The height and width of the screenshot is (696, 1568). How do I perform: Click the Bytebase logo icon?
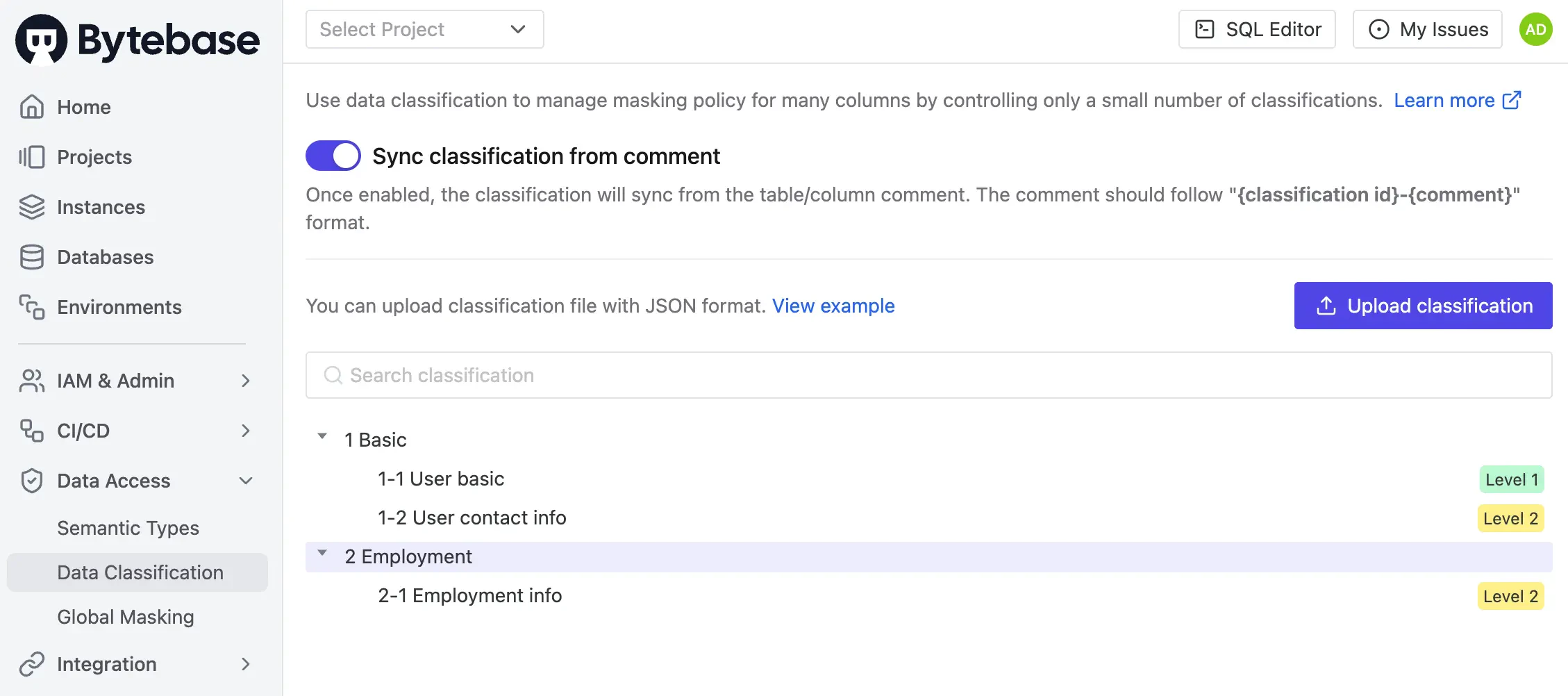(x=42, y=40)
